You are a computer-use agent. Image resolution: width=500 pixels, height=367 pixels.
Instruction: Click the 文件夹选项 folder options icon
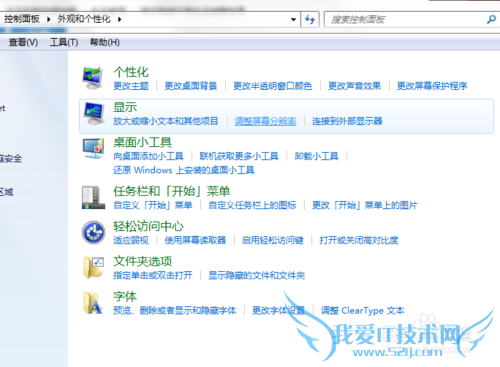pyautogui.click(x=93, y=267)
